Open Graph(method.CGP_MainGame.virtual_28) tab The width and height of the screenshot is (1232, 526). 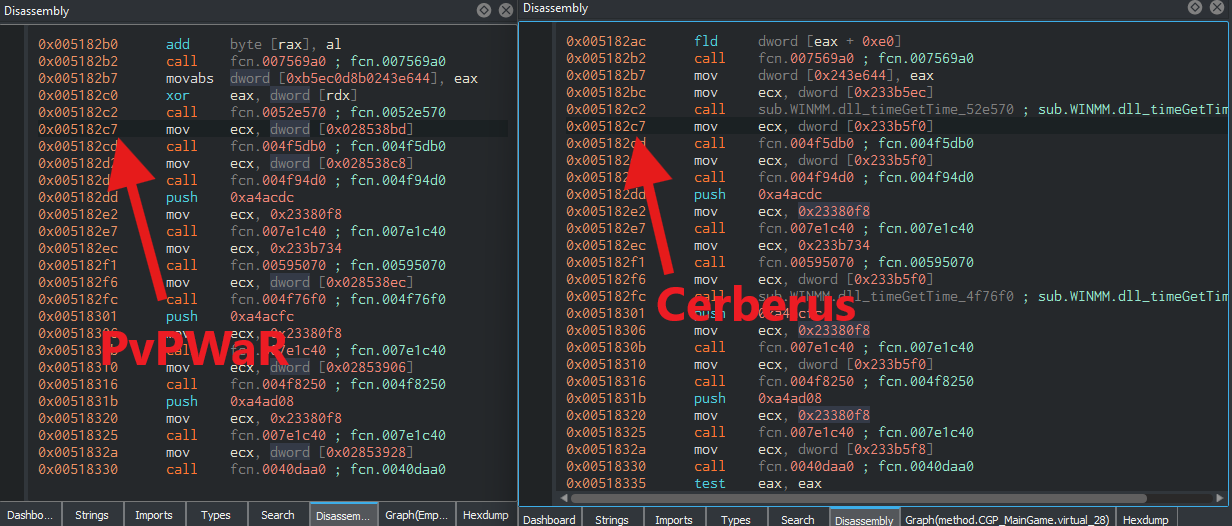pyautogui.click(x=1007, y=520)
